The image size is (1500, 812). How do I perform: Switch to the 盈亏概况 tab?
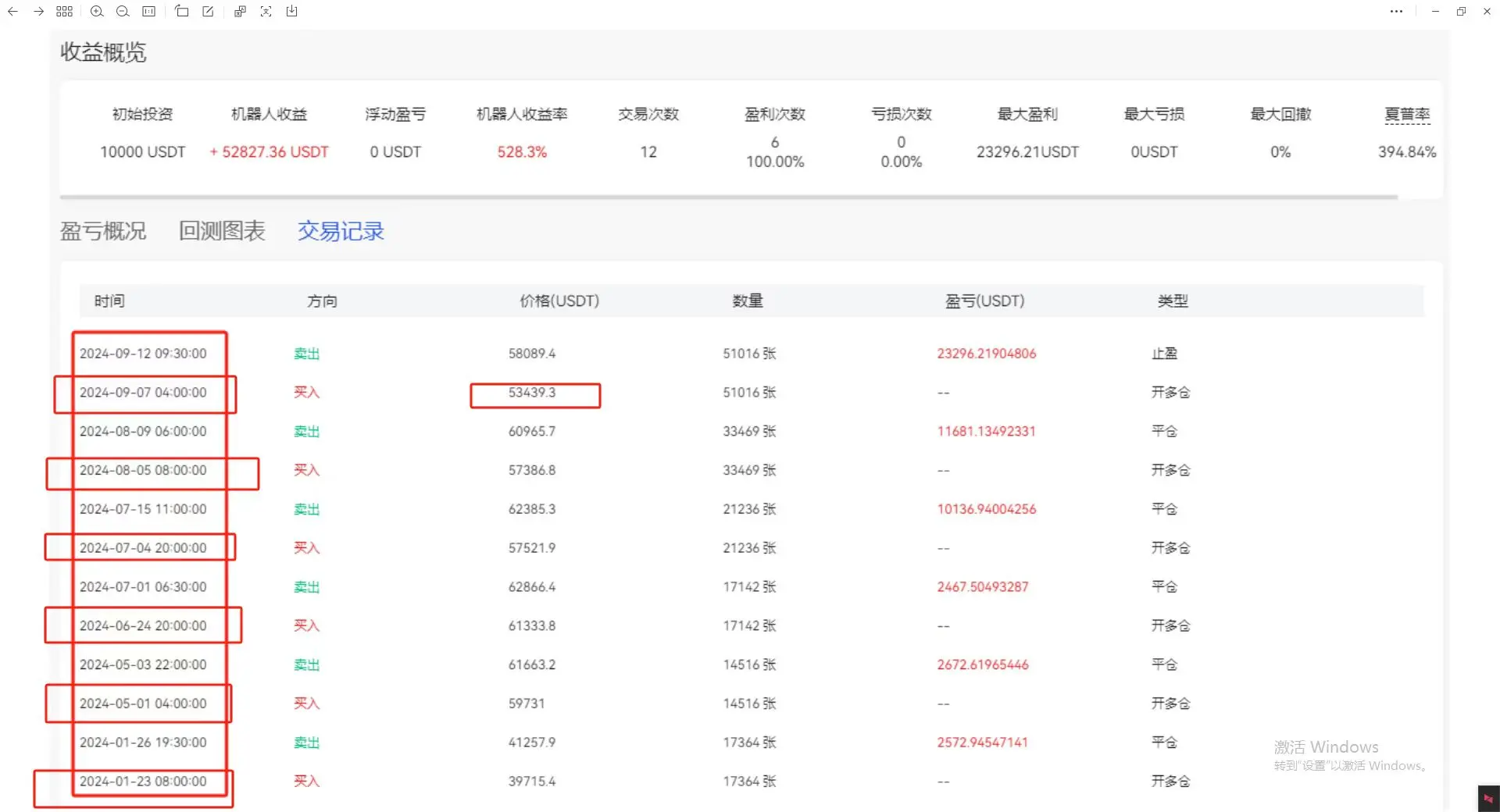pyautogui.click(x=103, y=231)
